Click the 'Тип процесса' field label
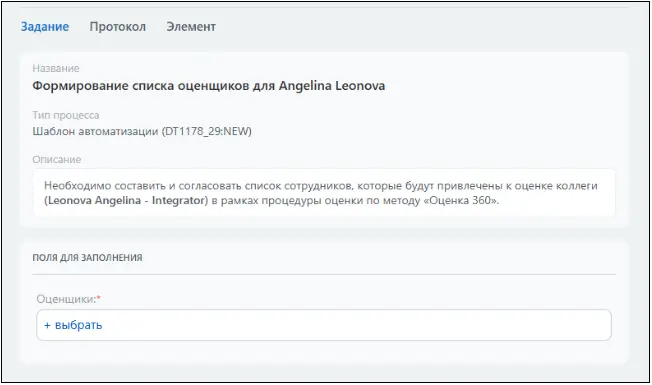Viewport: 652px width, 385px height. pos(66,115)
